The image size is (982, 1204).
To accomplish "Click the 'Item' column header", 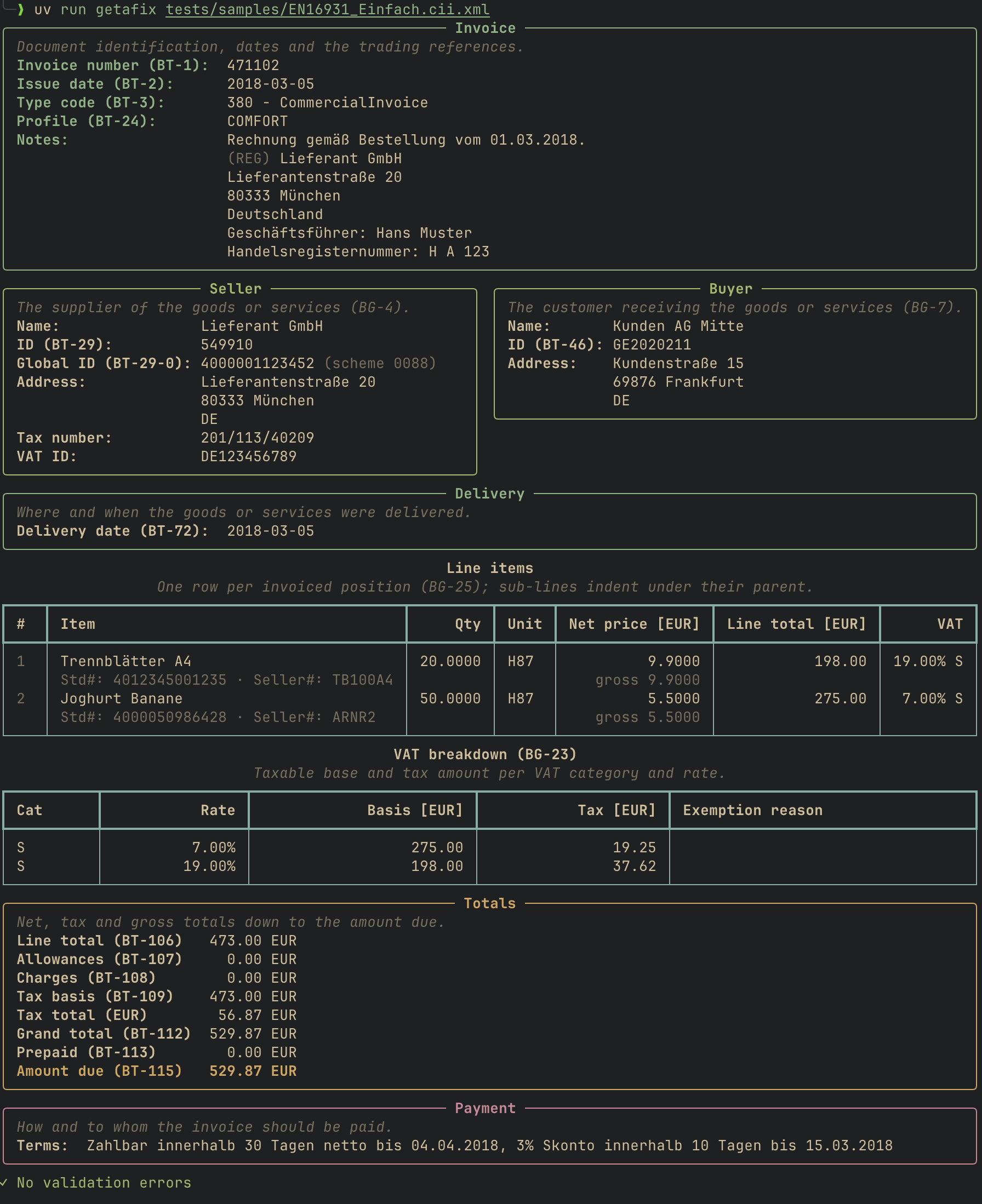I will point(78,624).
